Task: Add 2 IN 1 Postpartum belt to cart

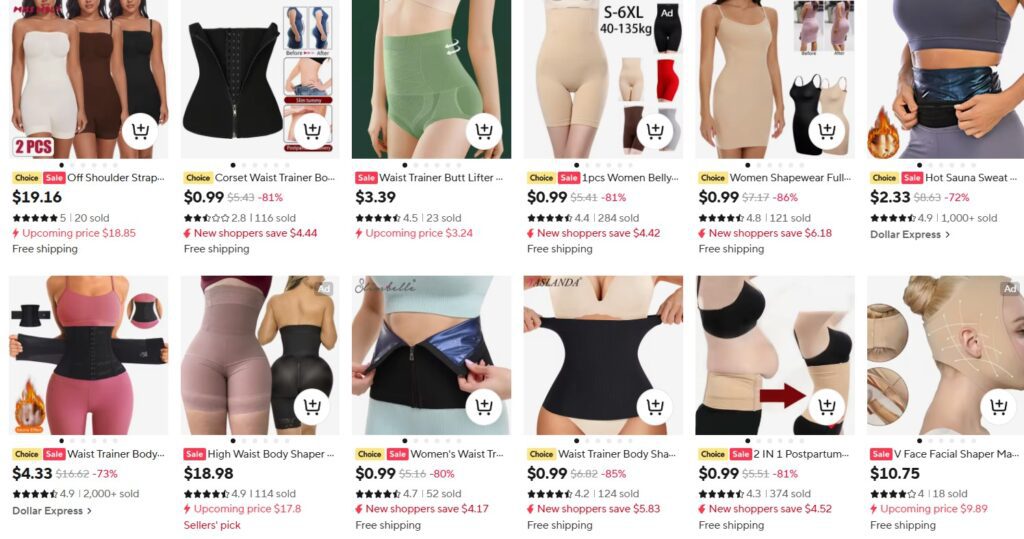Action: tap(826, 406)
